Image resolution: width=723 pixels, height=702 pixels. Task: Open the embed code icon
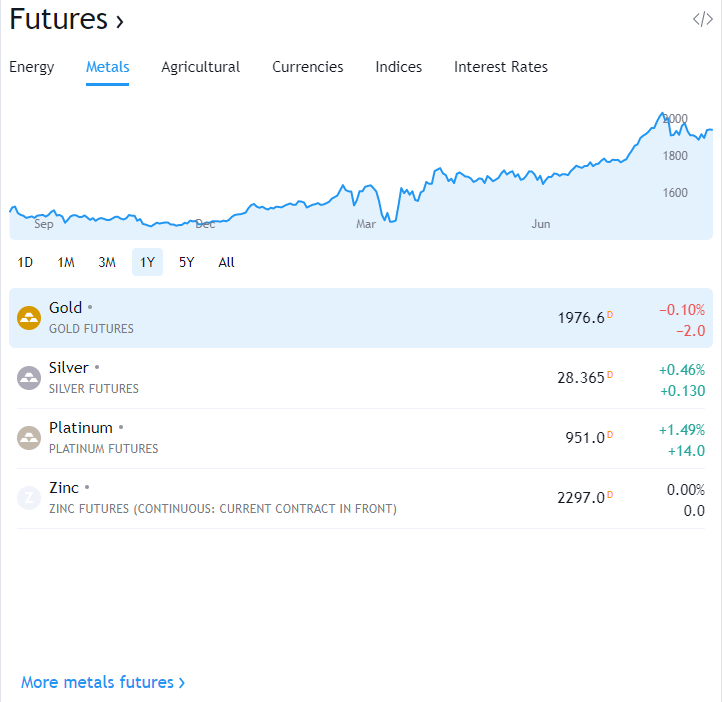tap(702, 19)
